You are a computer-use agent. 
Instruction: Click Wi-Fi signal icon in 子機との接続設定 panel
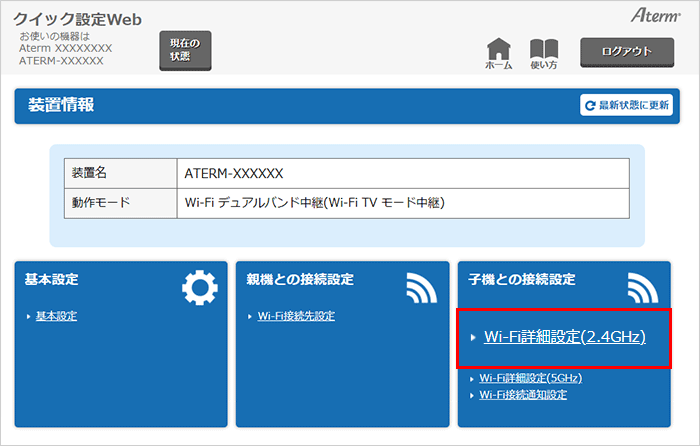643,288
